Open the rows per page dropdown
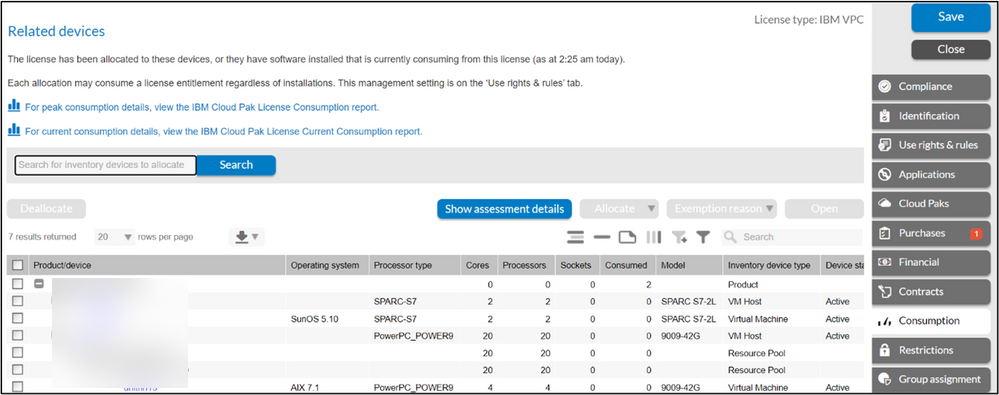999x395 pixels. 115,237
